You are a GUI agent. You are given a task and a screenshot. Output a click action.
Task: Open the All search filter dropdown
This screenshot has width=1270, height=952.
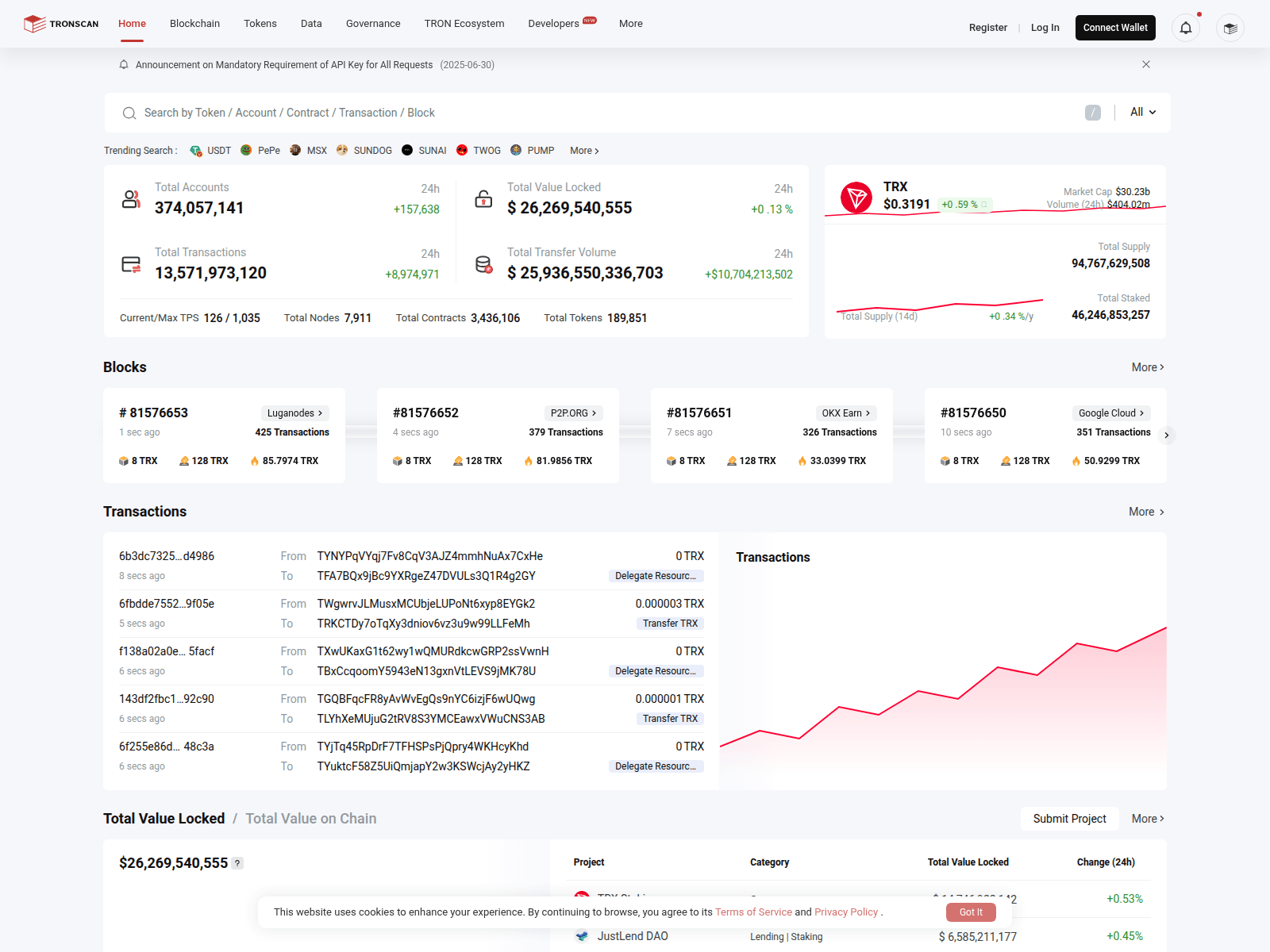tap(1142, 113)
